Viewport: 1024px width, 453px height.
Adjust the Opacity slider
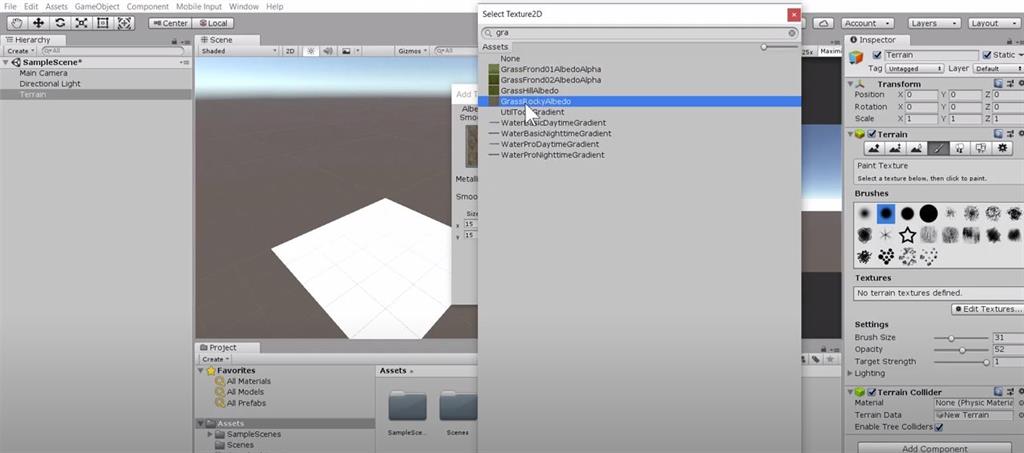[960, 350]
